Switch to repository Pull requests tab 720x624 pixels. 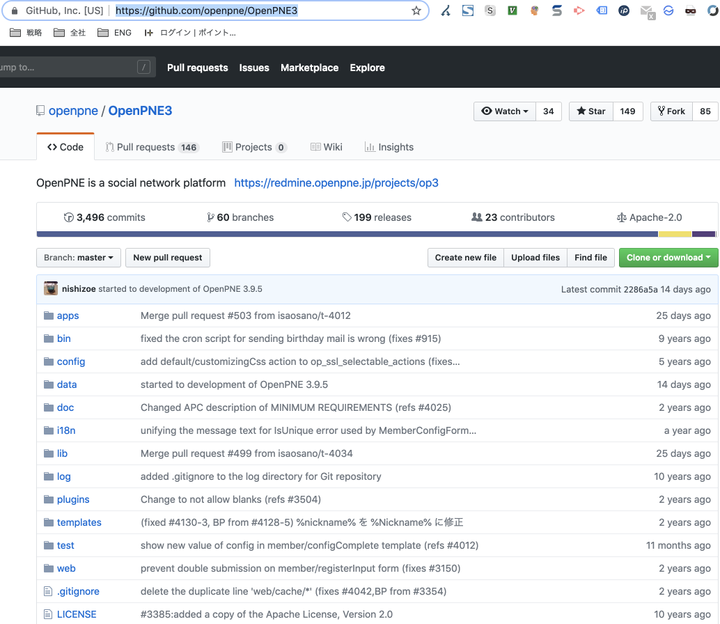152,147
